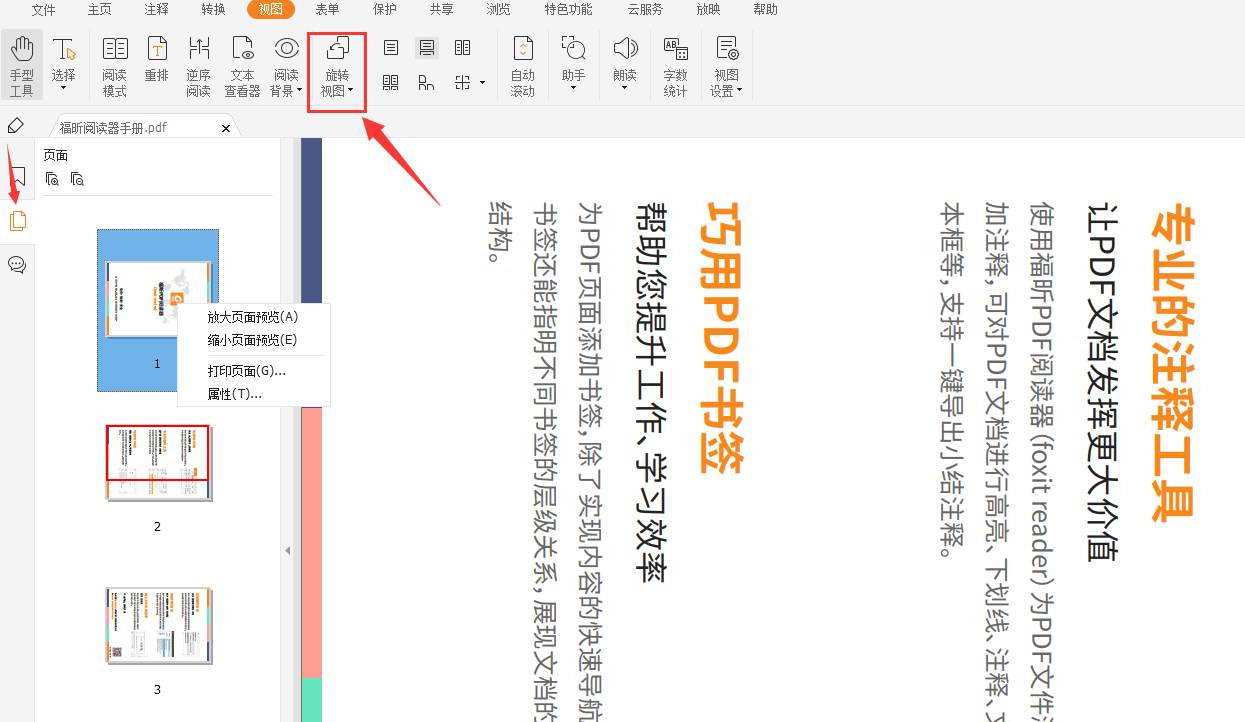Open the Comments side panel
This screenshot has width=1245, height=722.
point(17,265)
